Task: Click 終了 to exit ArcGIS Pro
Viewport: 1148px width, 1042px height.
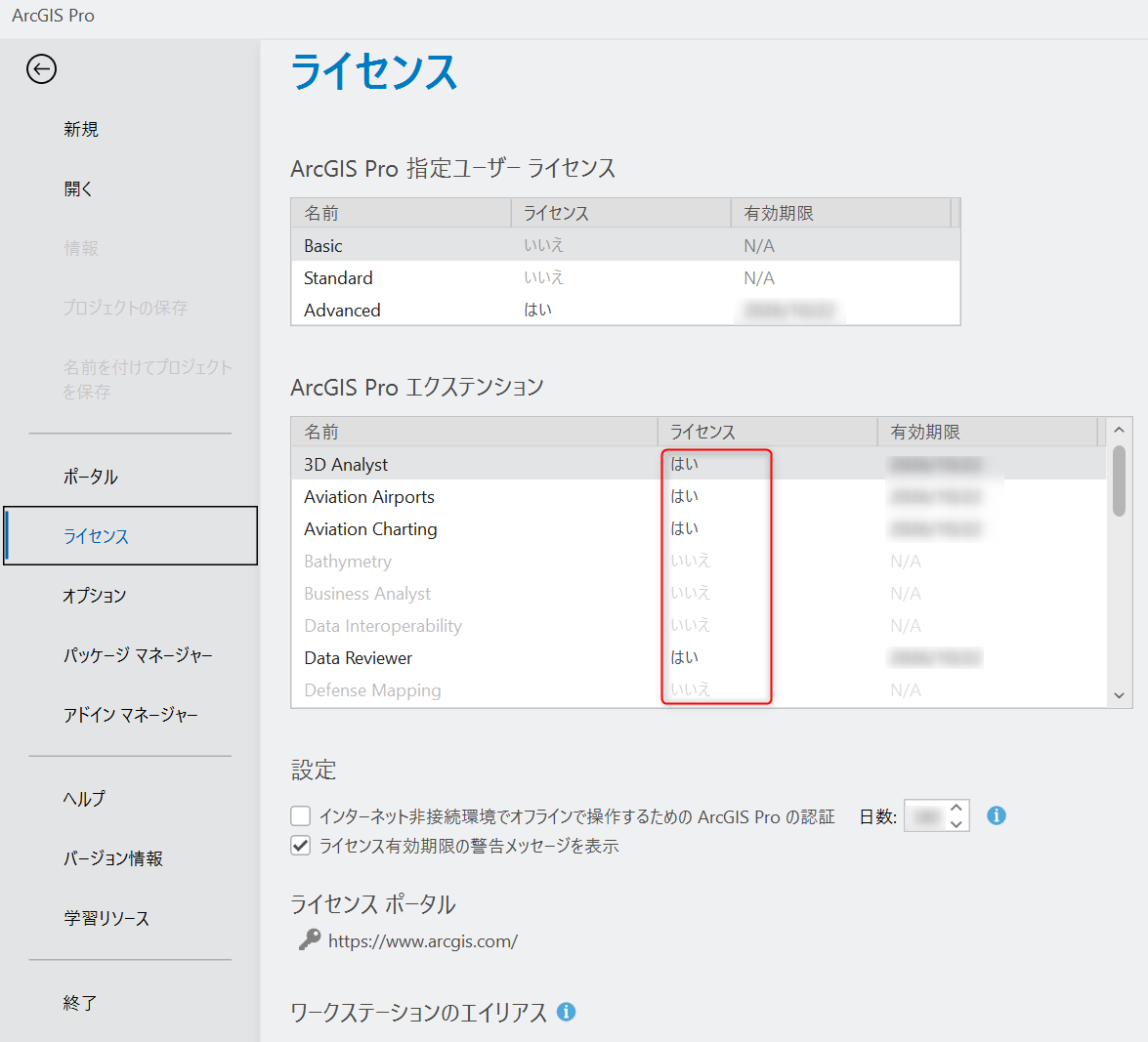Action: pyautogui.click(x=80, y=1003)
